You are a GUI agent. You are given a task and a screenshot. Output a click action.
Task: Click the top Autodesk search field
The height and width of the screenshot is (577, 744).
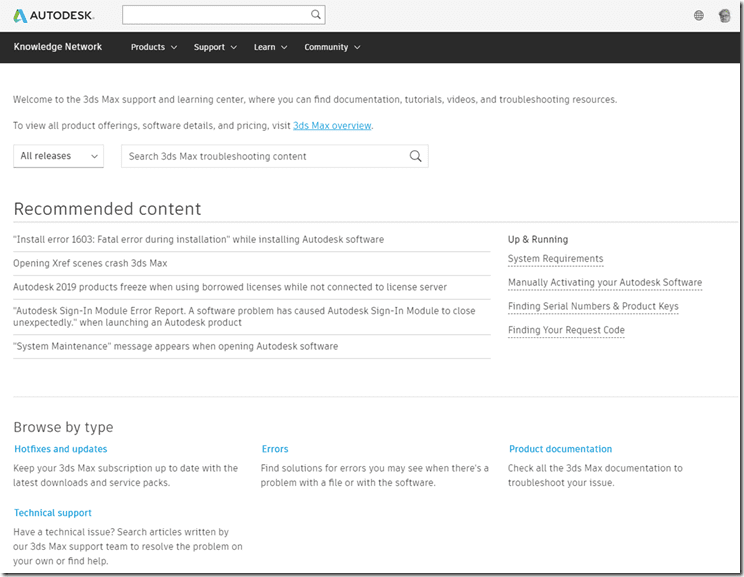(x=214, y=15)
